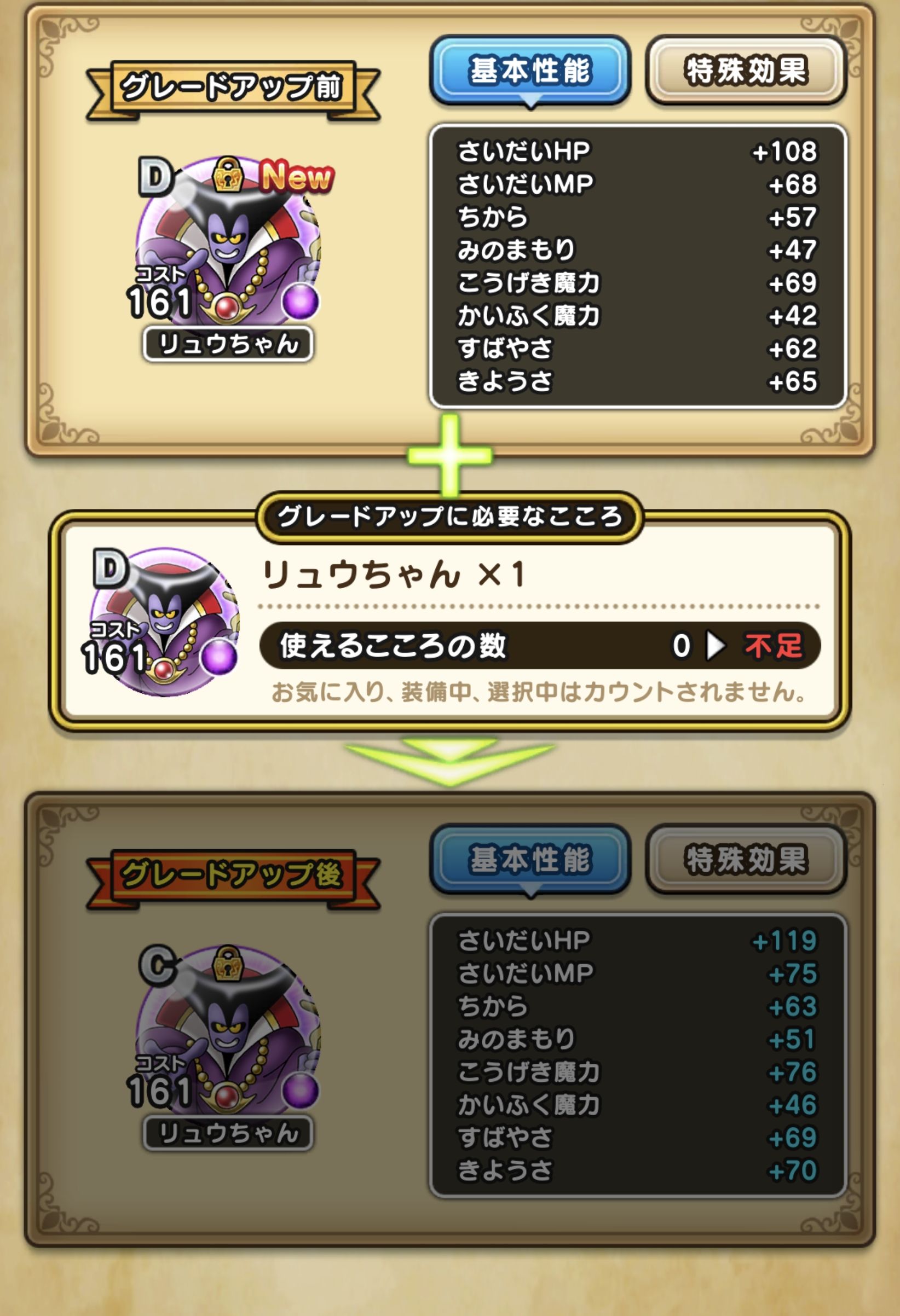Switch to upper 特殊効果 tab
The image size is (900, 1316).
[x=746, y=71]
